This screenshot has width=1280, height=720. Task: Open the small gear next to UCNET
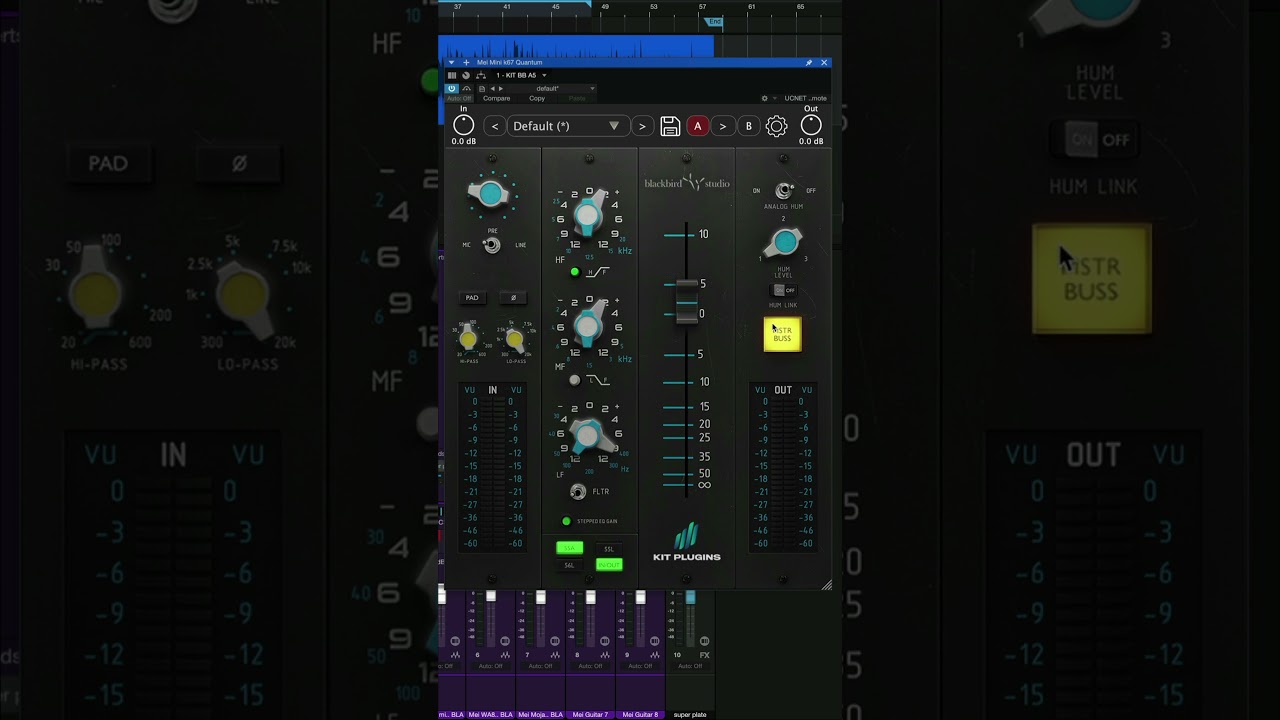765,98
